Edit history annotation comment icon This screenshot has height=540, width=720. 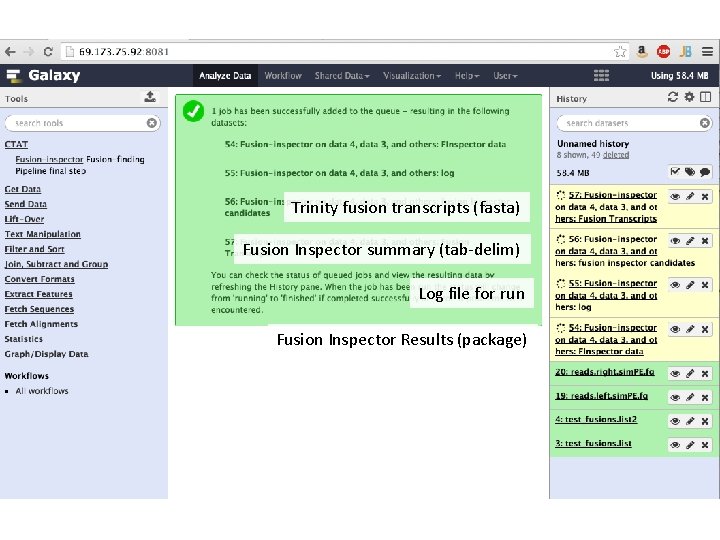(x=705, y=172)
